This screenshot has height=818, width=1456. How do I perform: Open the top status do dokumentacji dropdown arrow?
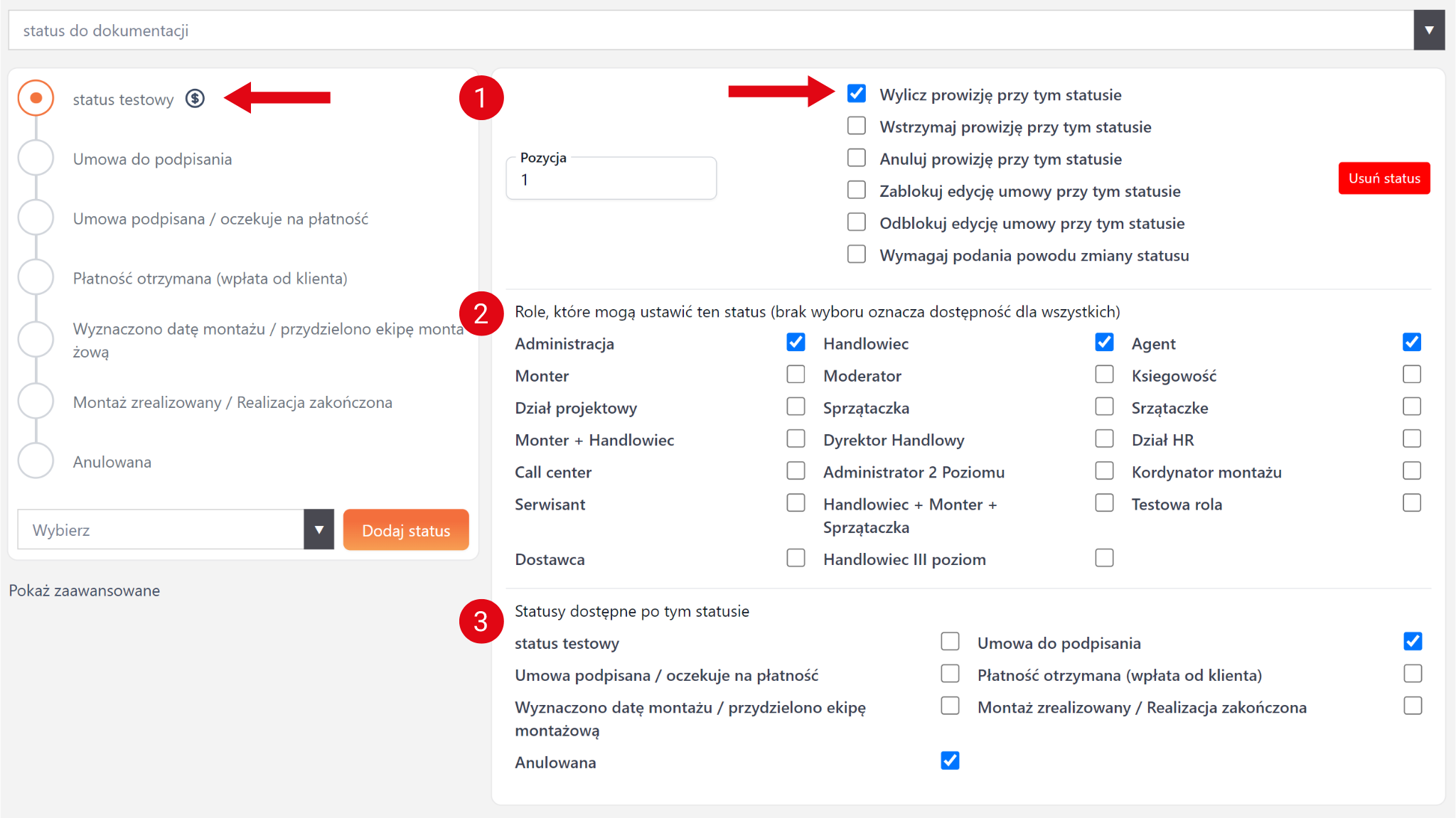tap(1429, 31)
